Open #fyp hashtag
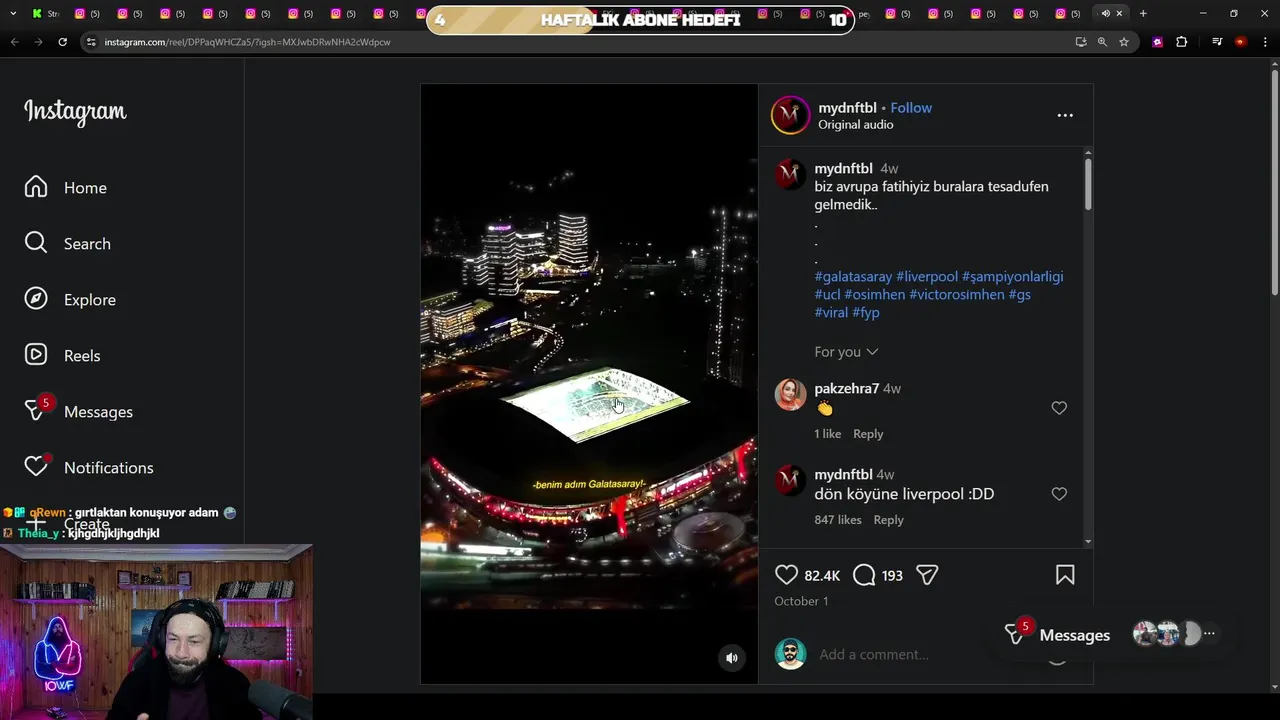 [866, 313]
